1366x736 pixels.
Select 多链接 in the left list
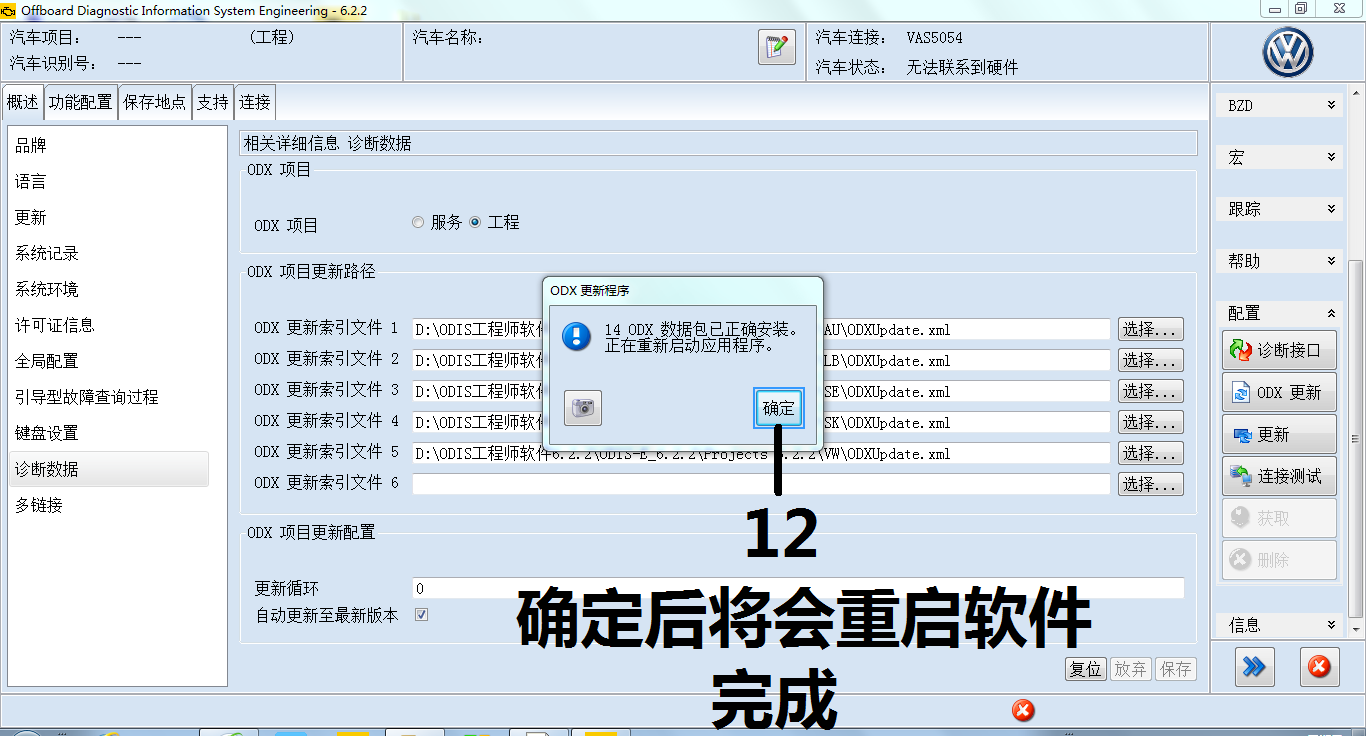(108, 505)
